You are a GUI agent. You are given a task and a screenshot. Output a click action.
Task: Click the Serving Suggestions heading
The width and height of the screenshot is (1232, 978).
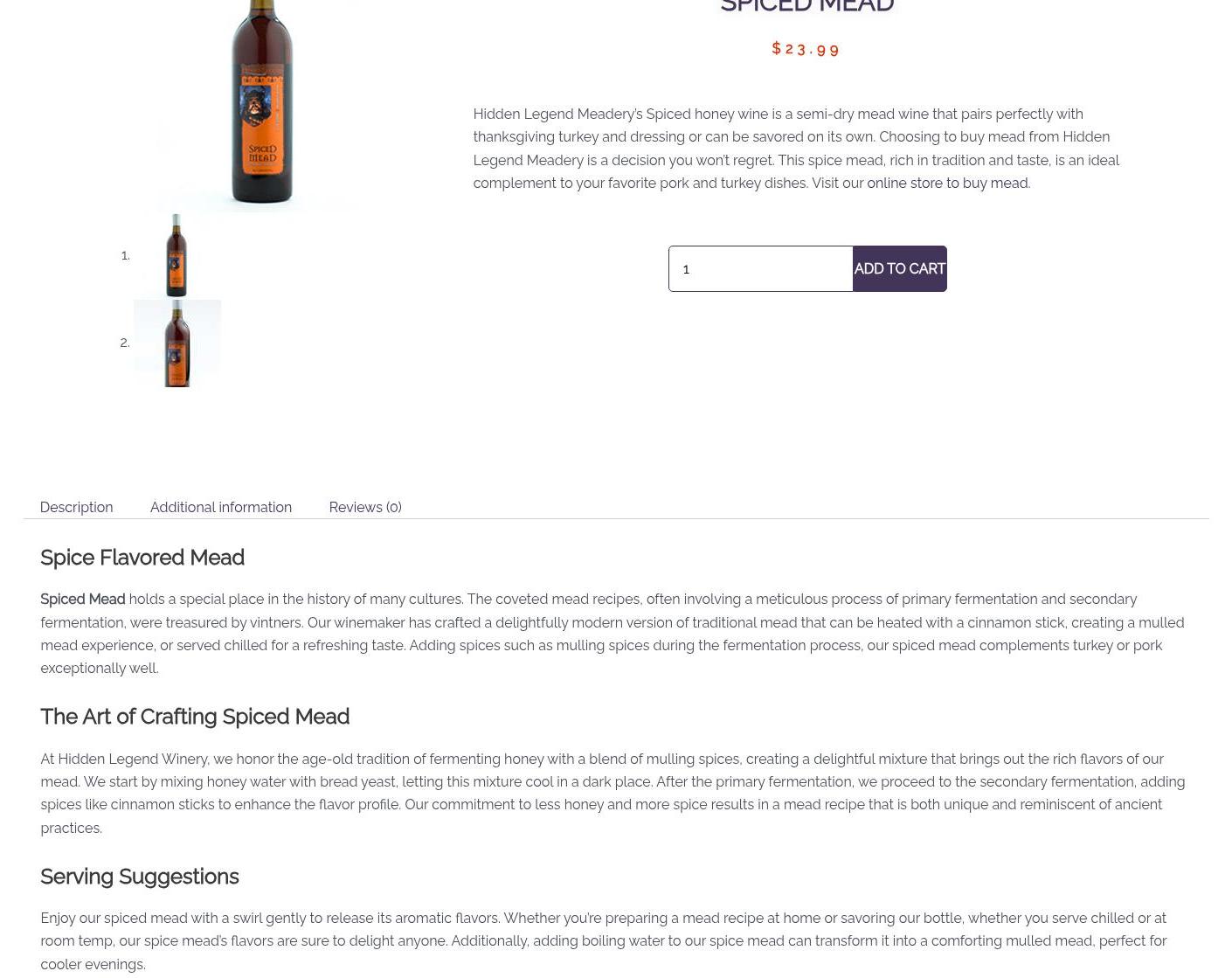point(139,877)
